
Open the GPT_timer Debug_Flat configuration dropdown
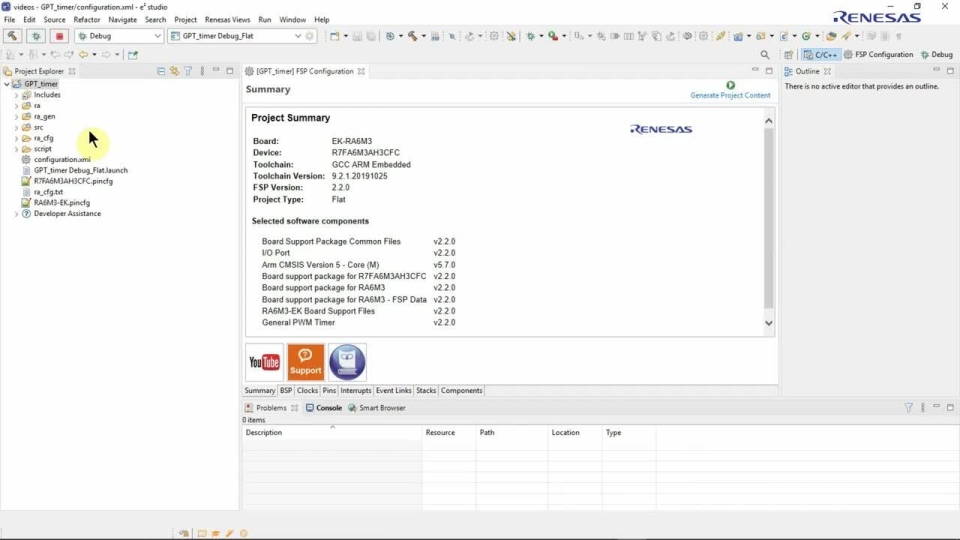(297, 36)
